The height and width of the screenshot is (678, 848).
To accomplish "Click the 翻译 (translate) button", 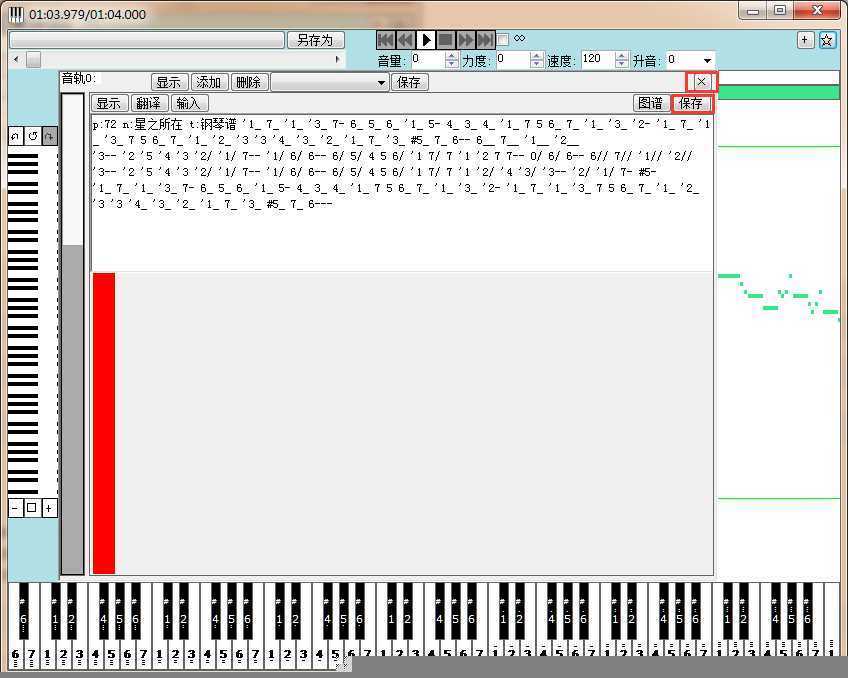I will click(149, 103).
